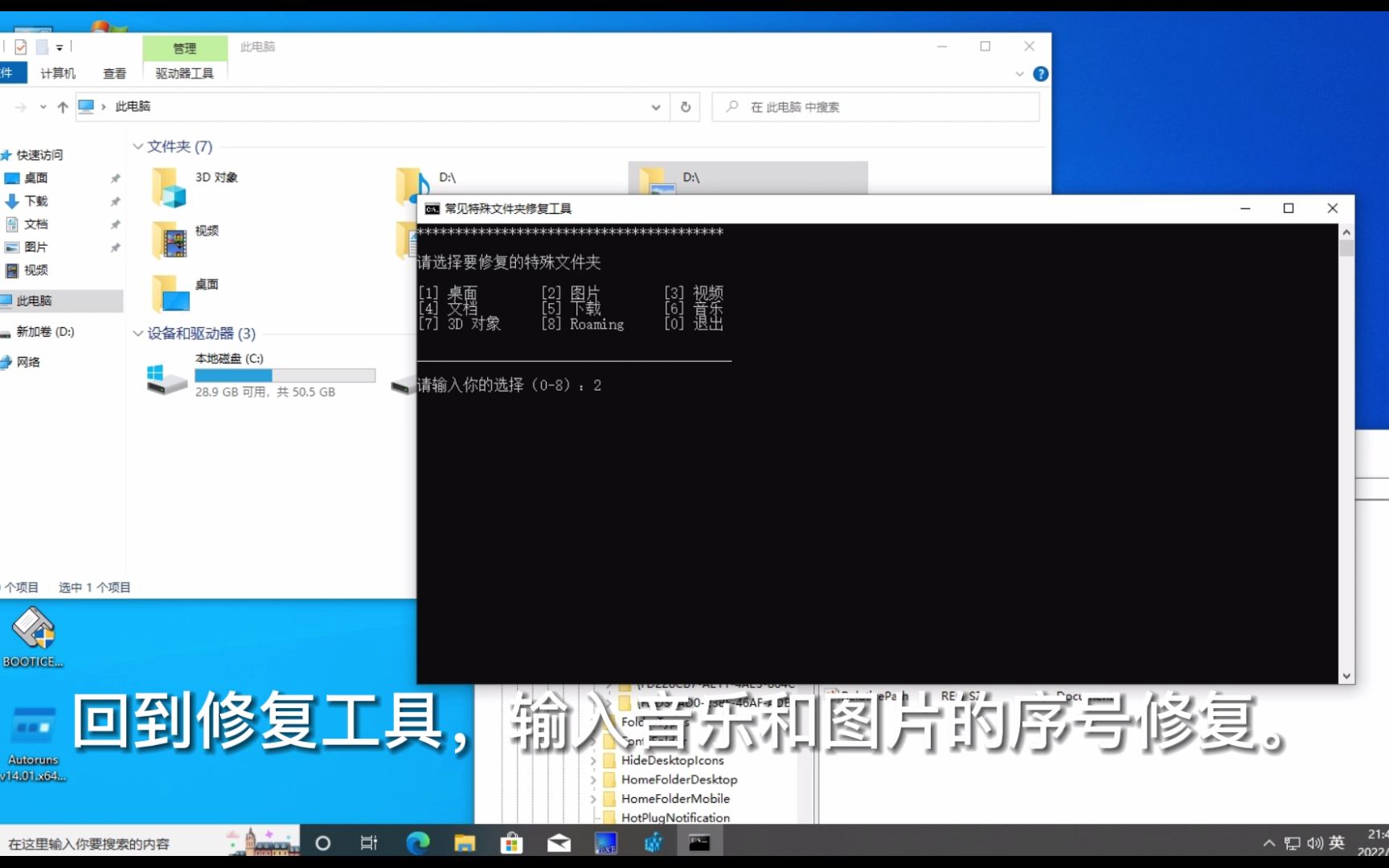
Task: Minimize the 常见特殊文件夹修复工具 console window
Action: pyautogui.click(x=1245, y=209)
